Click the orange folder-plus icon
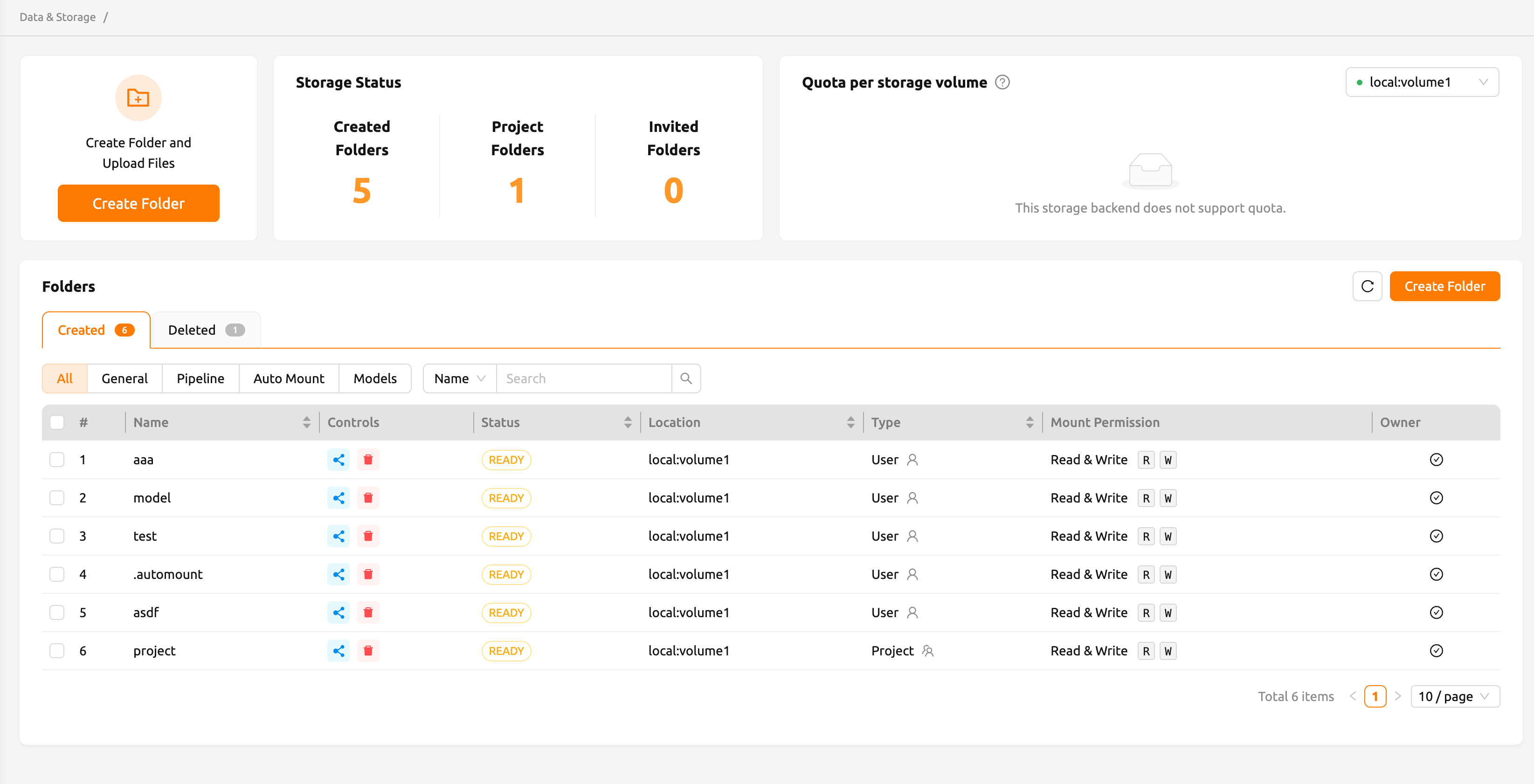 click(x=138, y=97)
